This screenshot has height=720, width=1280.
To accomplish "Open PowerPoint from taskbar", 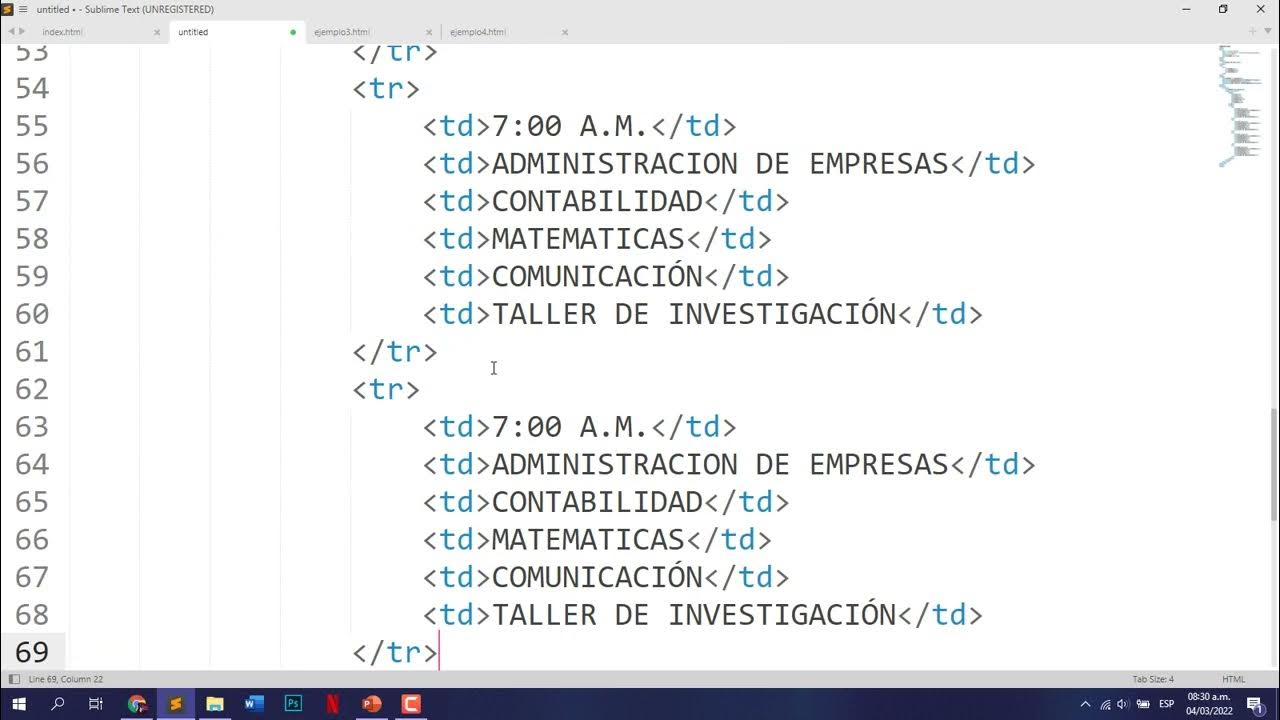I will [371, 704].
